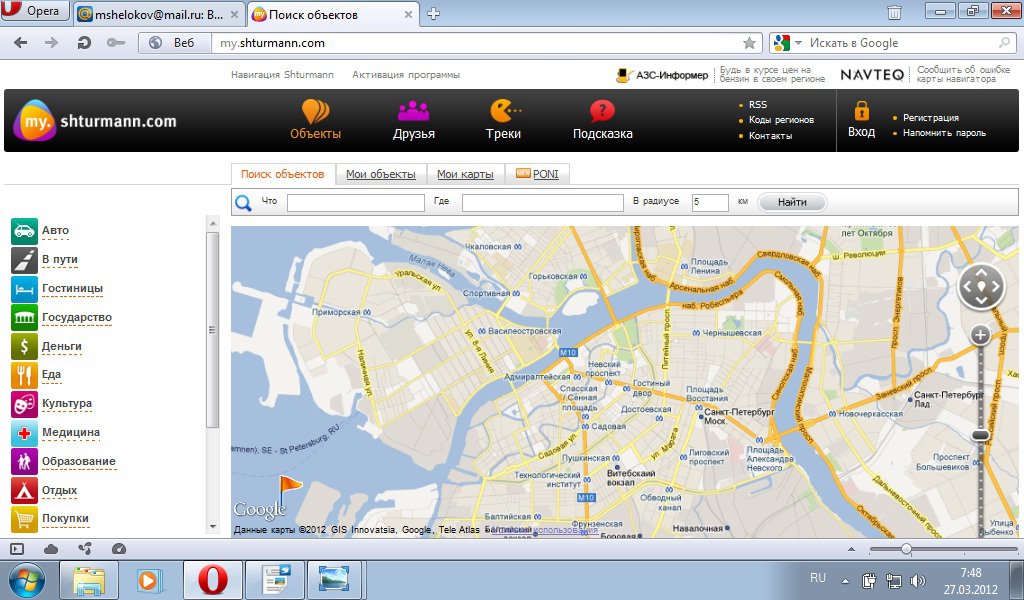Open the Друзья friends icon
This screenshot has width=1024, height=600.
tap(413, 111)
